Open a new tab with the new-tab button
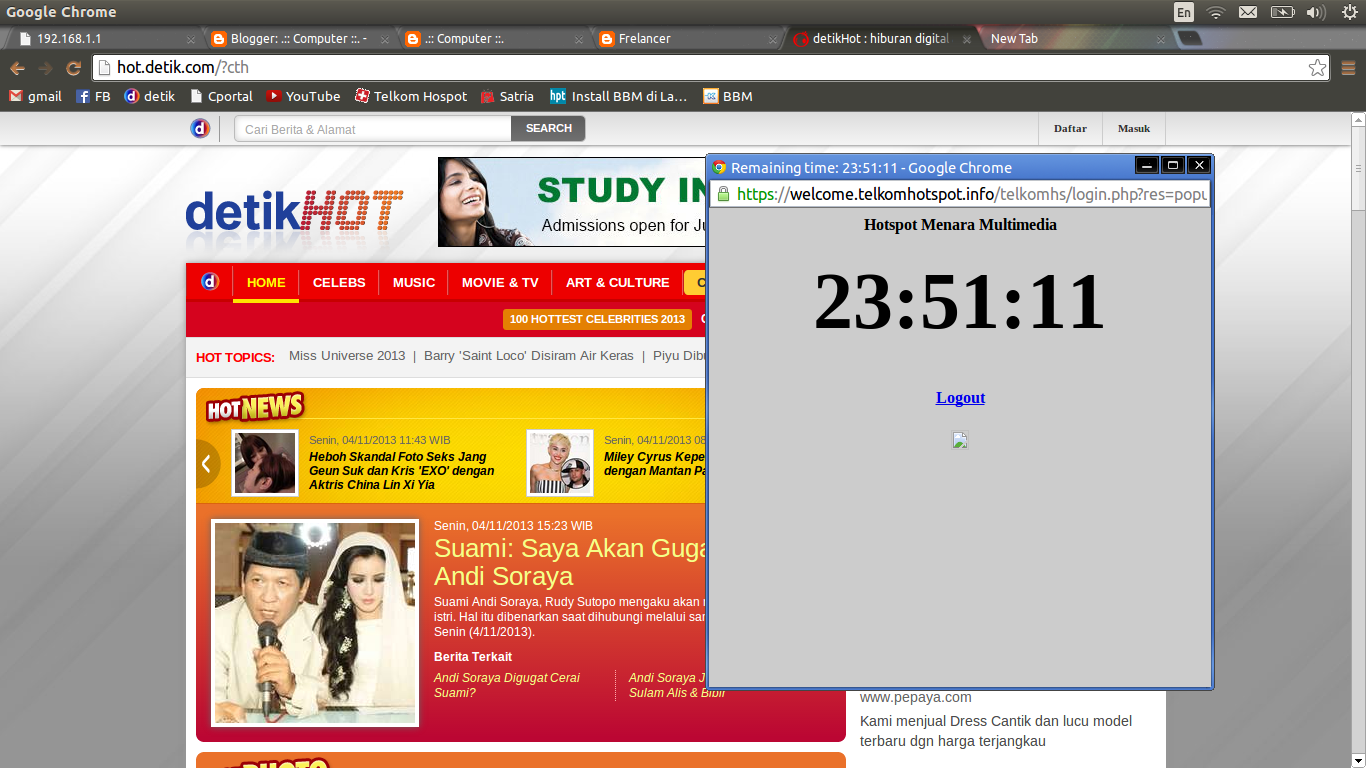The height and width of the screenshot is (768, 1366). tap(1189, 39)
